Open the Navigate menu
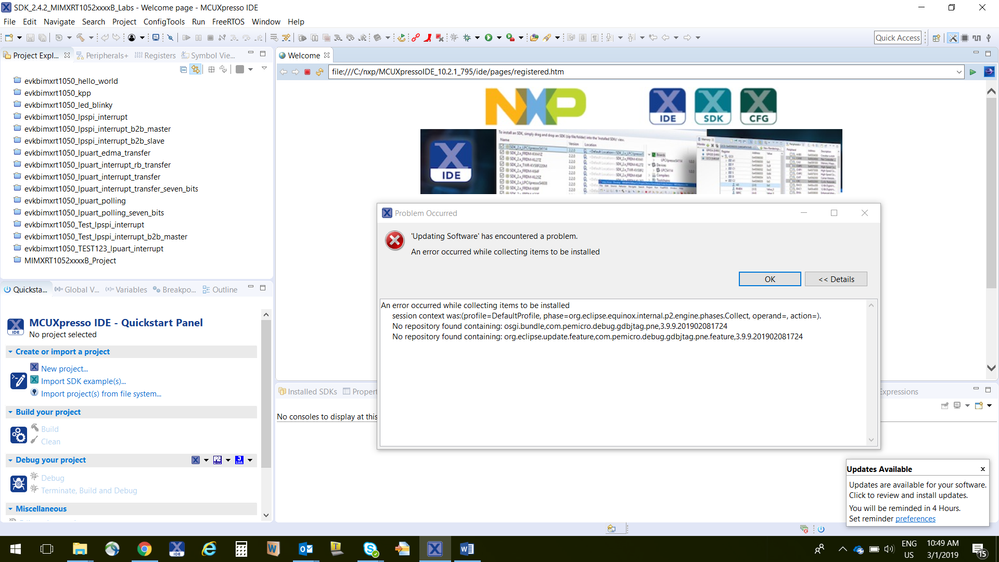 point(59,22)
